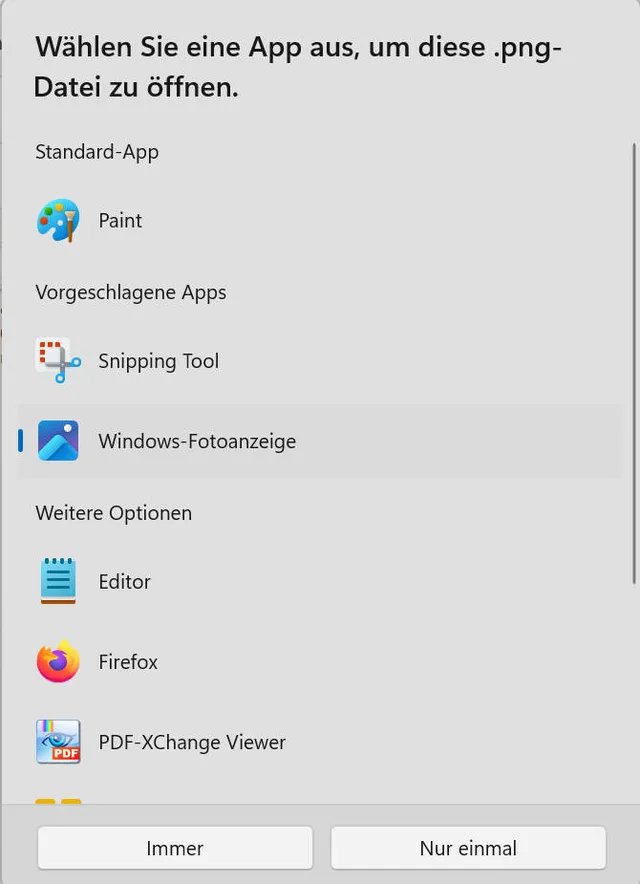
Task: Click the blue selection marker beside Windows-Fotoanzeige
Action: pos(20,441)
